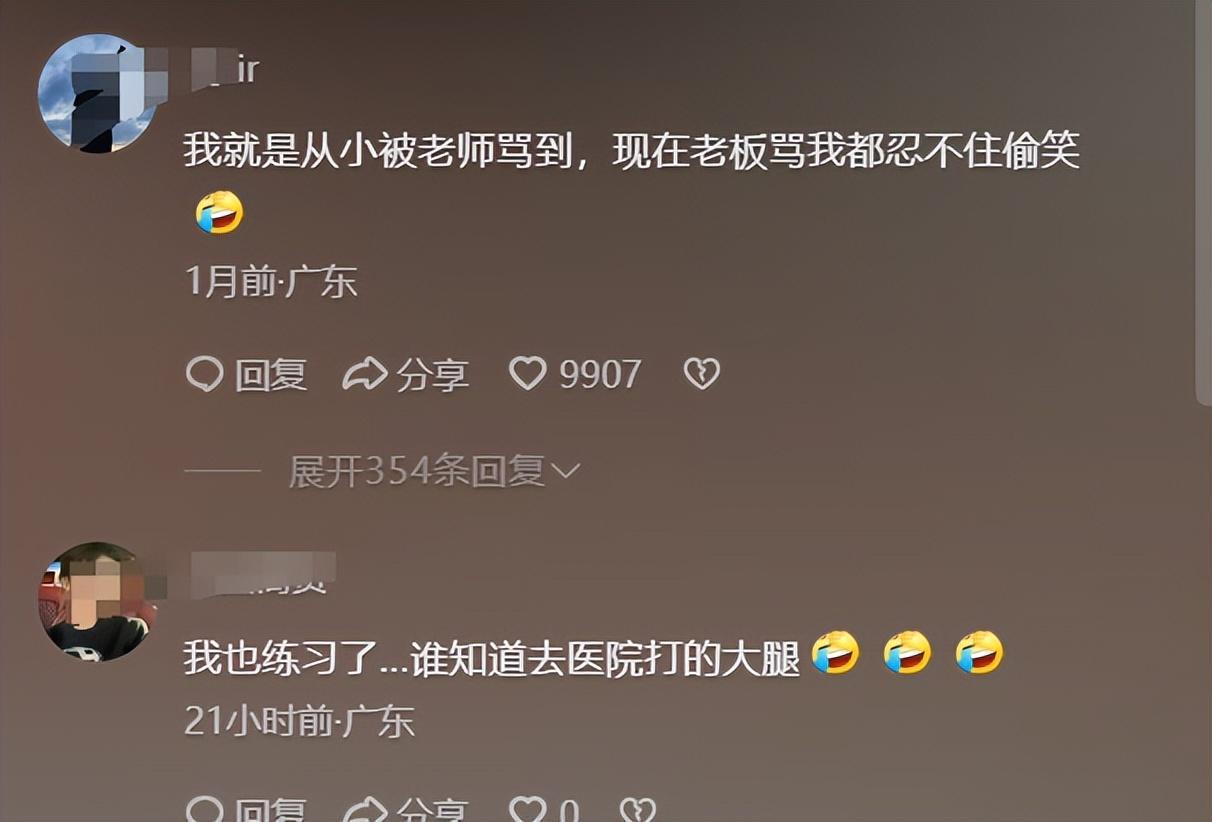Viewport: 1212px width, 822px height.
Task: Click the 回复 text under first comment
Action: [x=270, y=375]
